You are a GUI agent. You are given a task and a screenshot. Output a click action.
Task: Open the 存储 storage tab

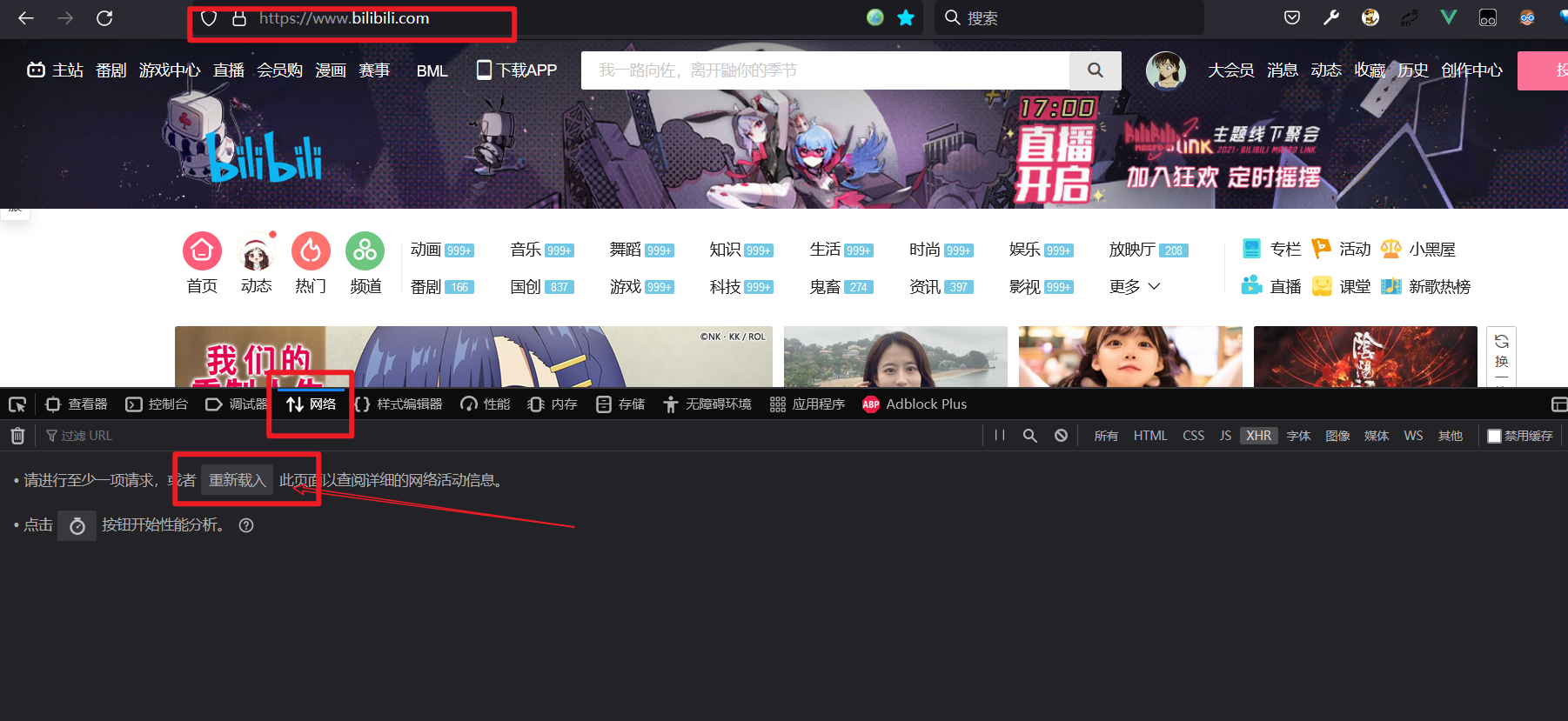click(620, 404)
